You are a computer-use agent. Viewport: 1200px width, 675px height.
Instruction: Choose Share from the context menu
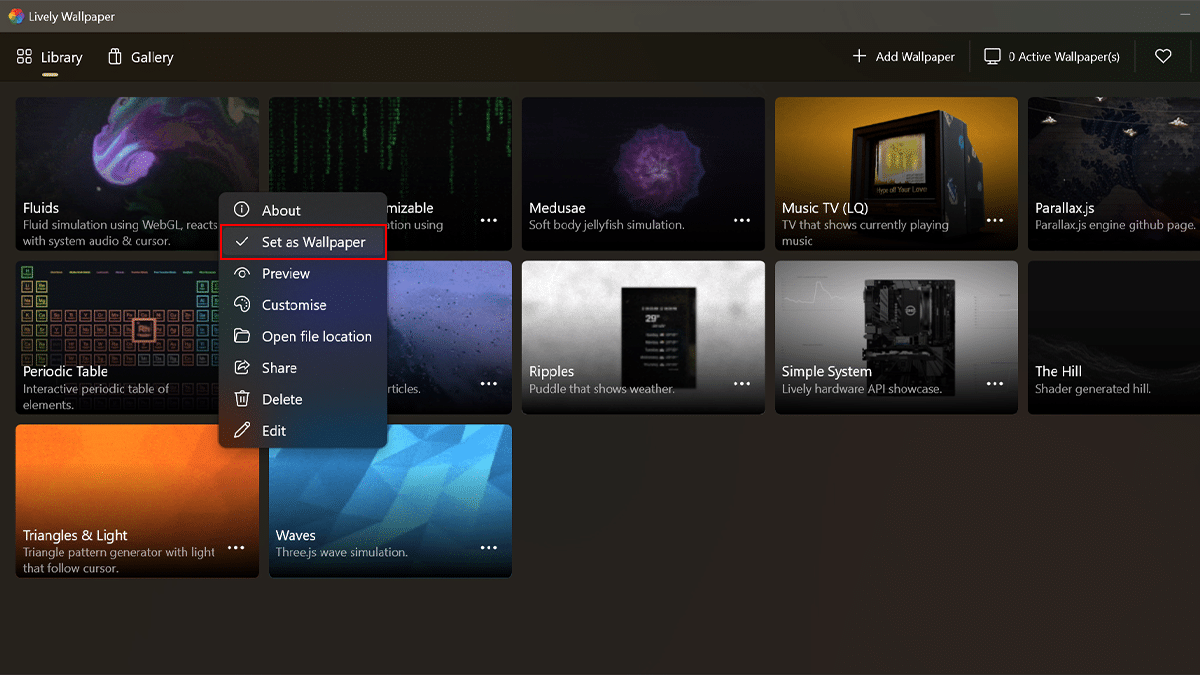click(279, 368)
